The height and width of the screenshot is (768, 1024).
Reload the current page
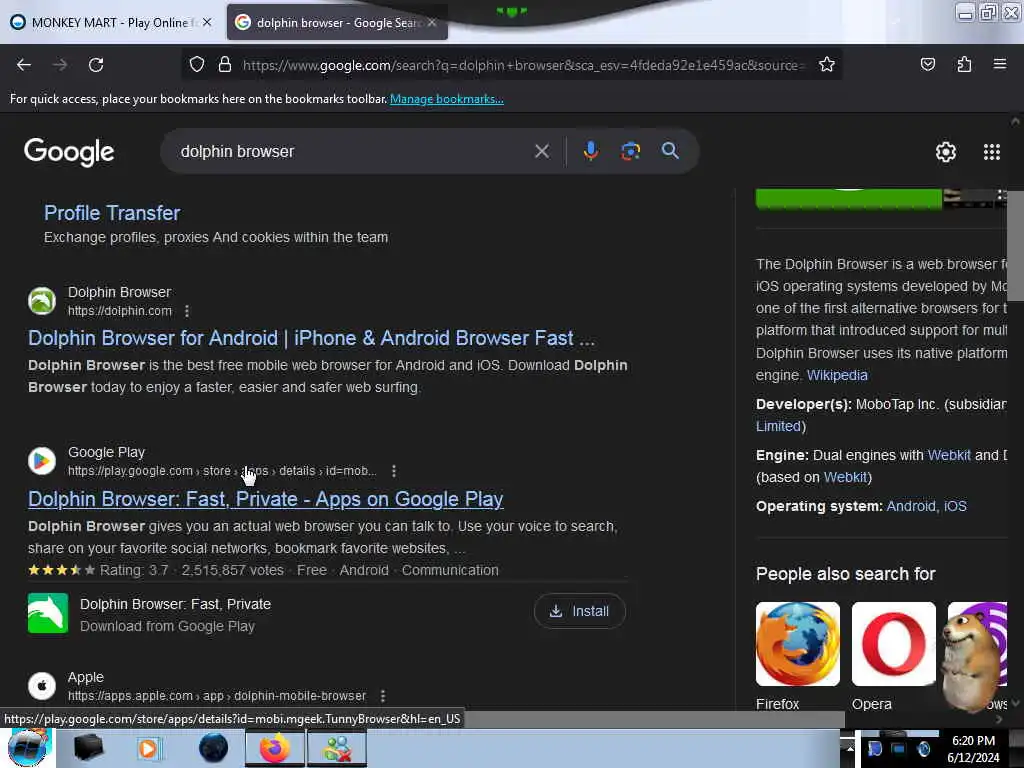pyautogui.click(x=96, y=65)
